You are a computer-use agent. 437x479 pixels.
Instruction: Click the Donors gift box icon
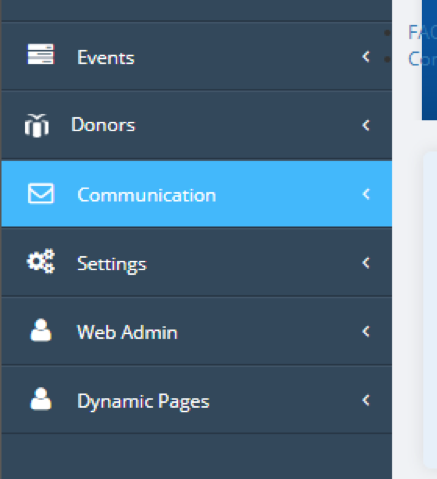tap(37, 125)
